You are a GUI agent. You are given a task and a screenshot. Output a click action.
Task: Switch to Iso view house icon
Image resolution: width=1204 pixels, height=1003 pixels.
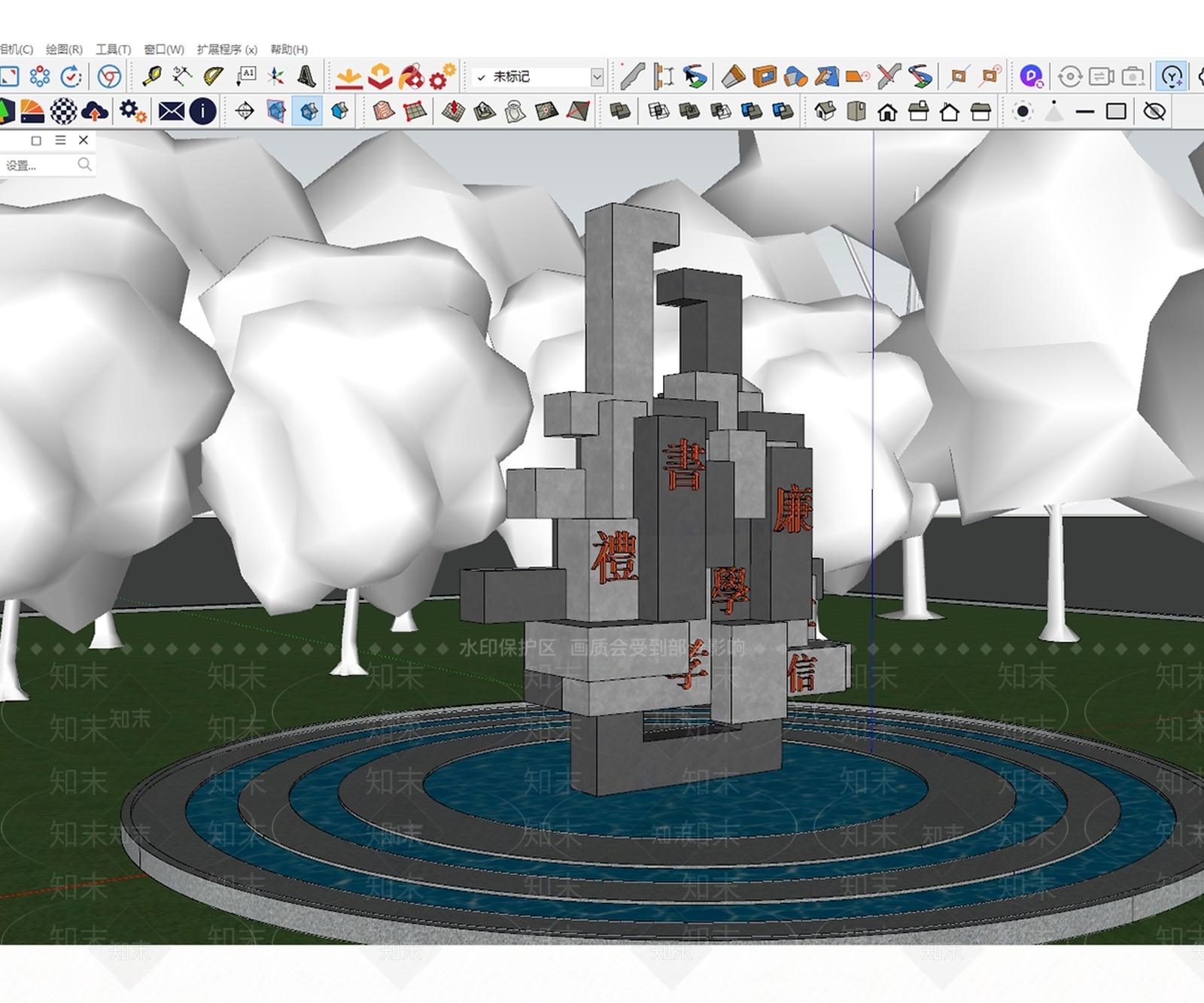[x=825, y=111]
